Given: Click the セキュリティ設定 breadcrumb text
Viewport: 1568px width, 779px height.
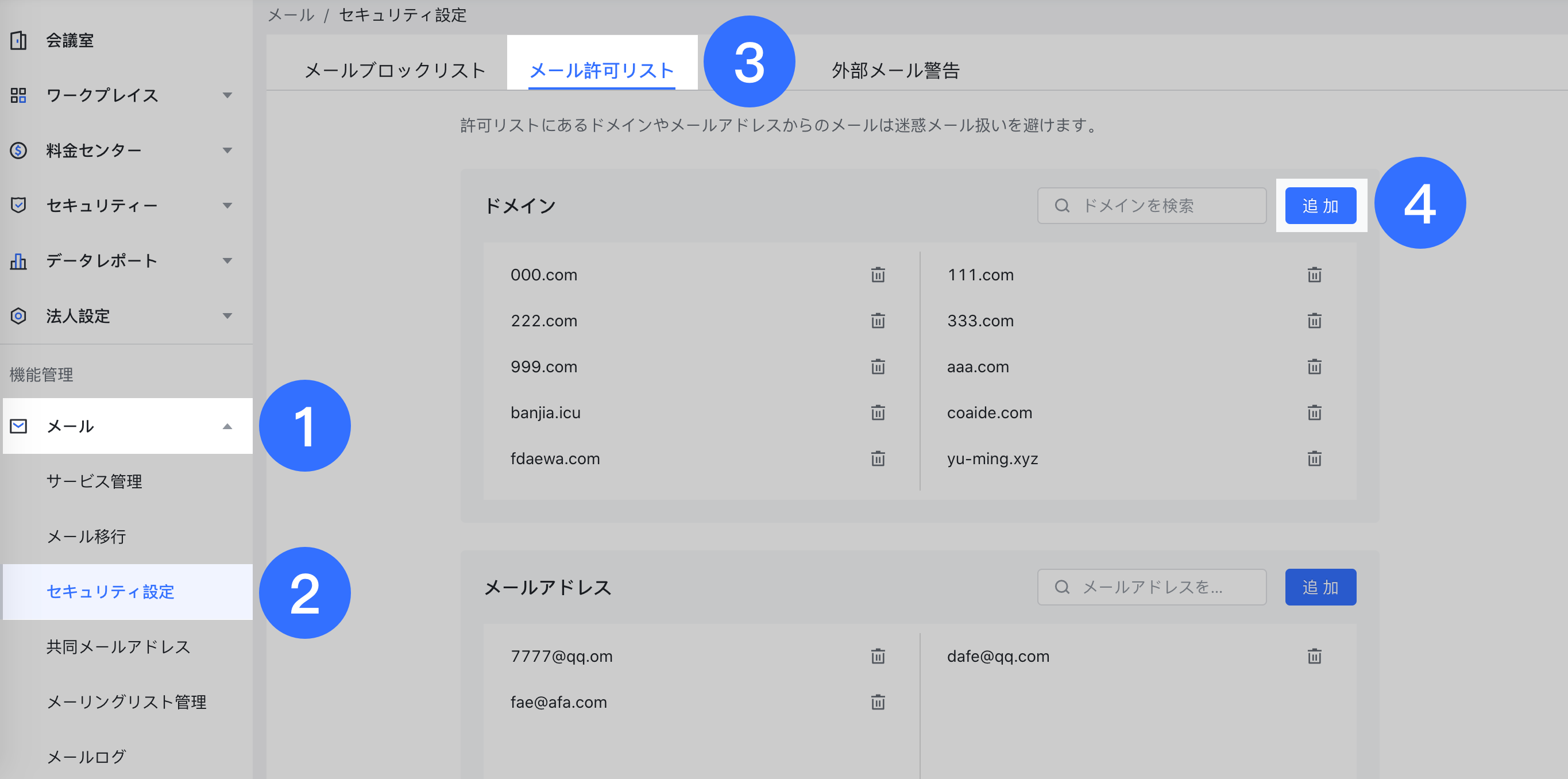Looking at the screenshot, I should [x=403, y=14].
